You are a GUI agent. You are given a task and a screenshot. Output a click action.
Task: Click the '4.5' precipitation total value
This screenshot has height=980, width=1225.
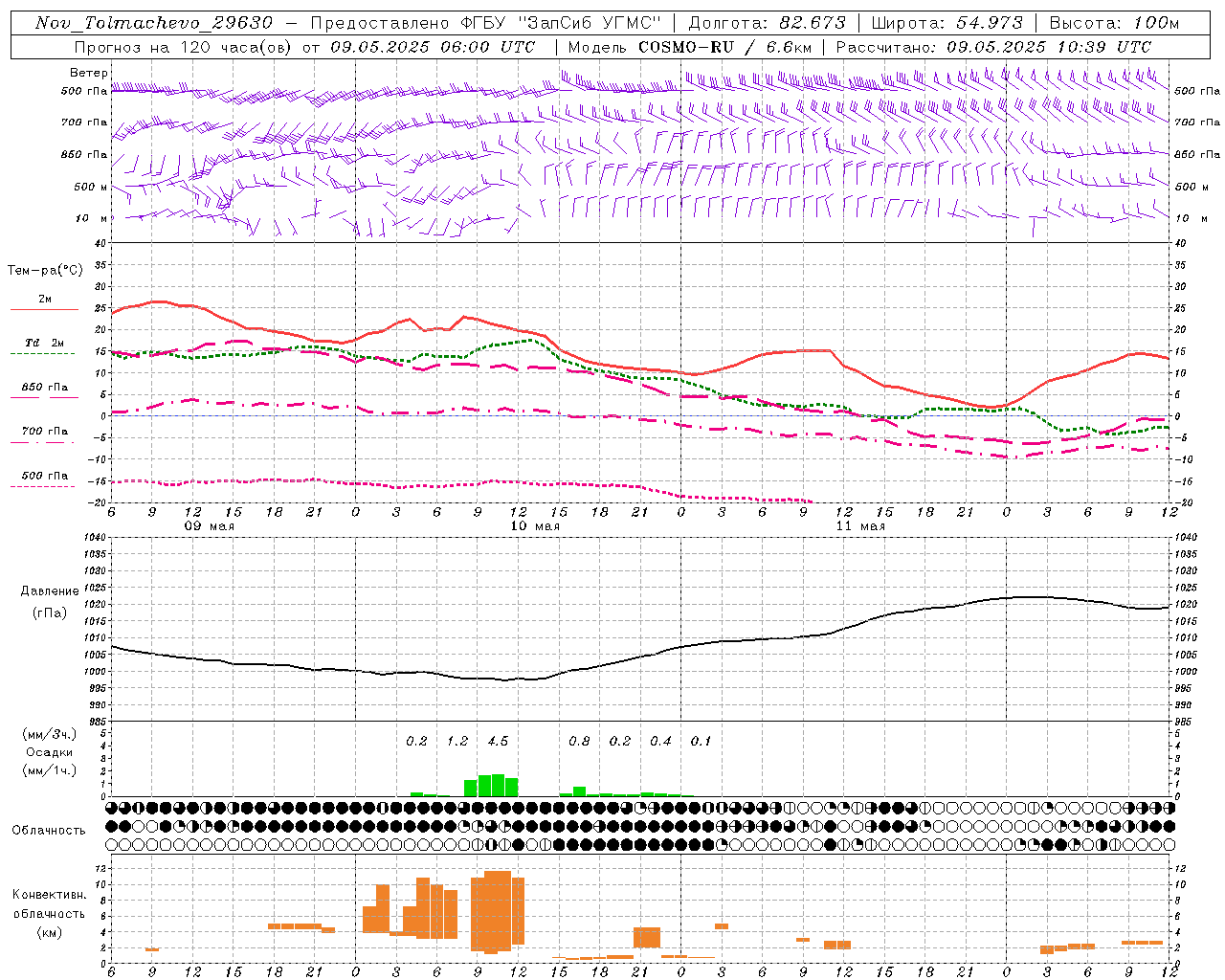click(x=498, y=741)
